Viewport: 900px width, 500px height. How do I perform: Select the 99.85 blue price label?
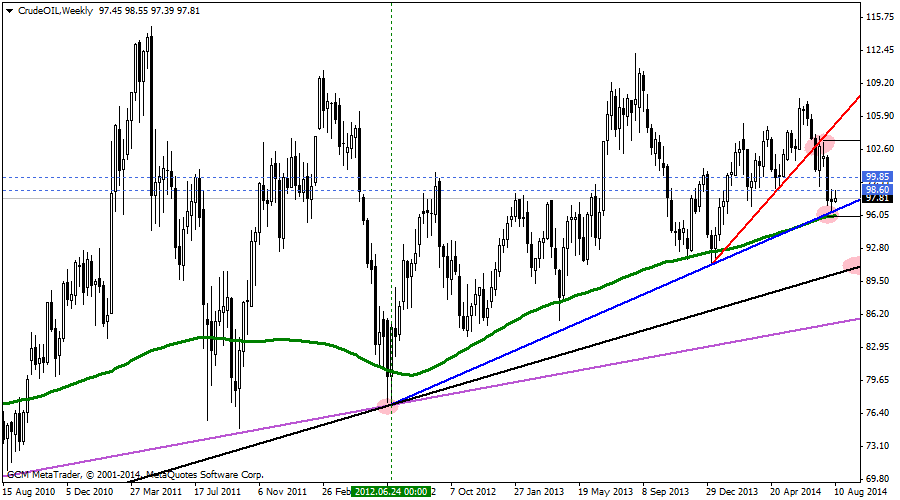point(877,177)
